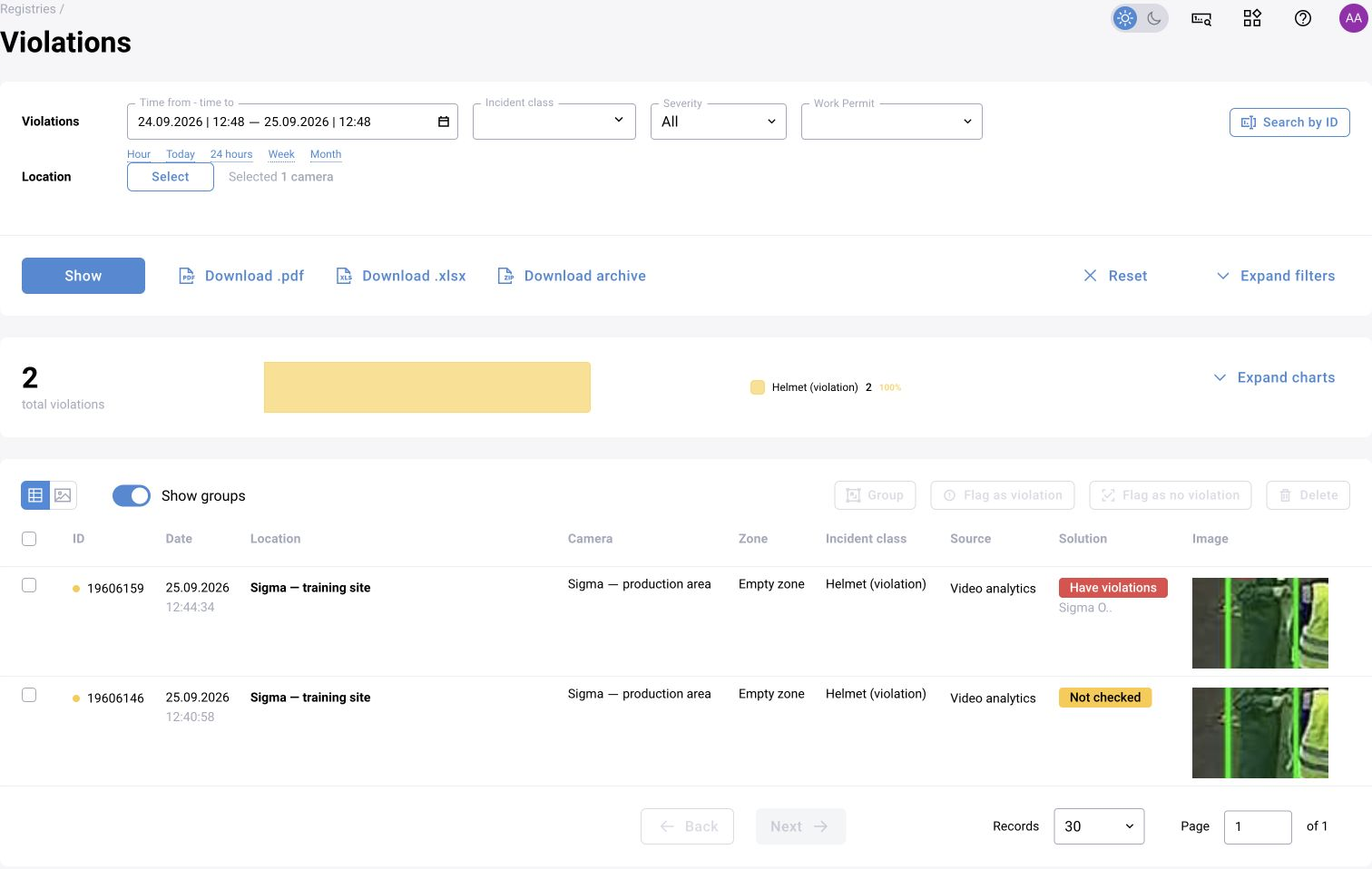1372x869 pixels.
Task: Click the Page number input field
Action: tap(1258, 827)
